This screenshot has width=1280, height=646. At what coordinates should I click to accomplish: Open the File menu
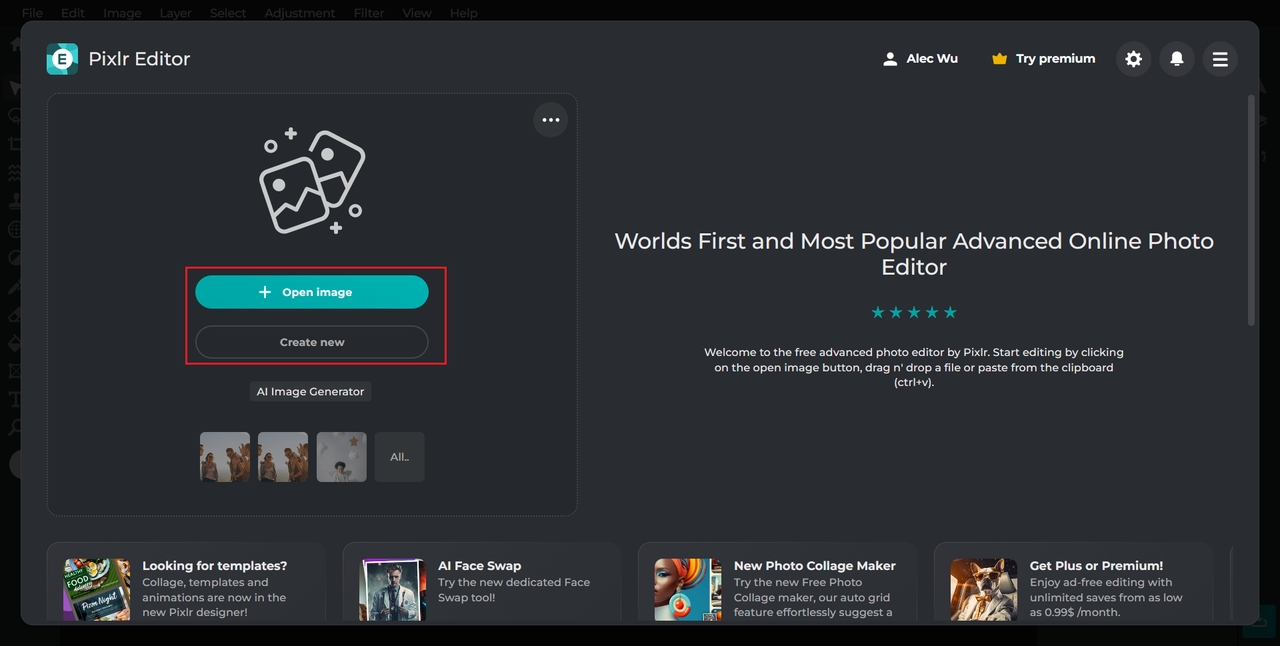coord(32,13)
